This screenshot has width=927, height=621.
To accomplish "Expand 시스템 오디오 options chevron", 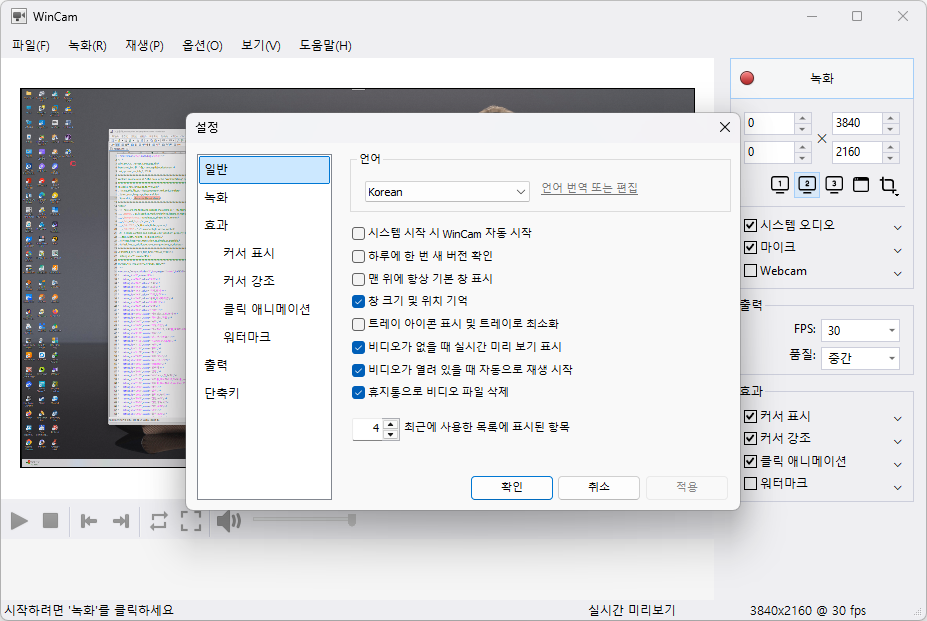I will 897,228.
